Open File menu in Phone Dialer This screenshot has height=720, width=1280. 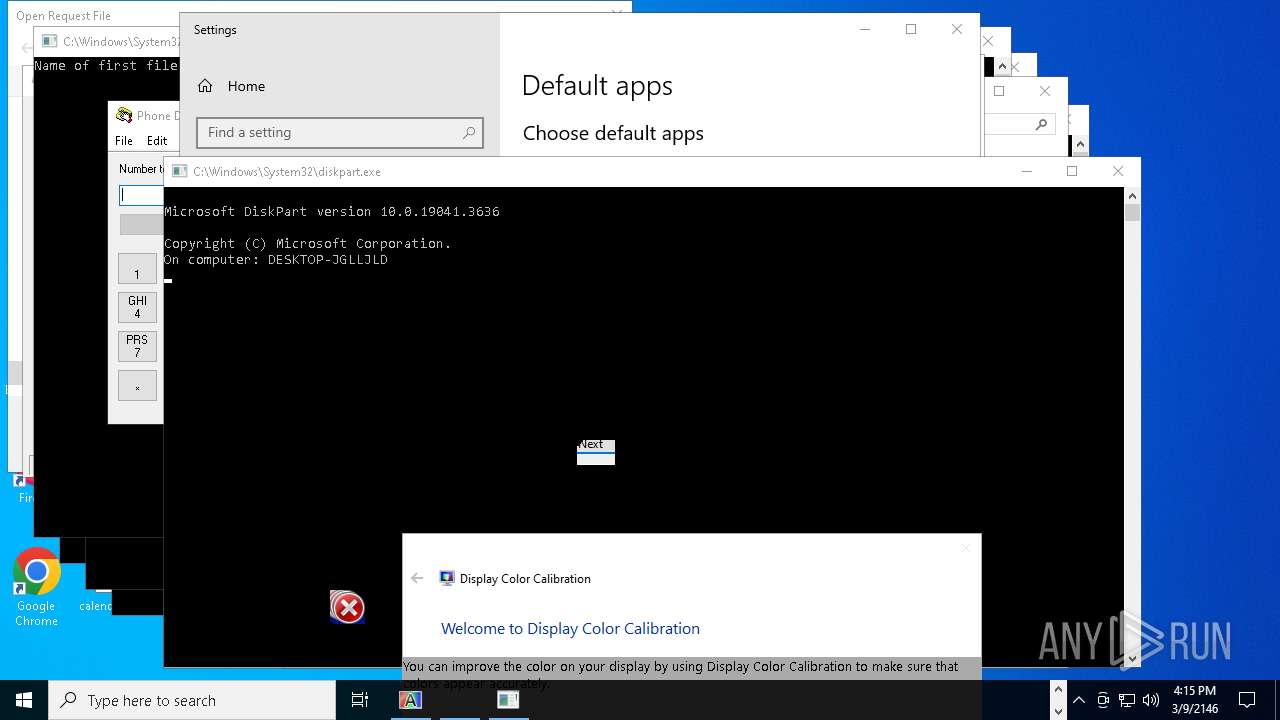(x=124, y=141)
